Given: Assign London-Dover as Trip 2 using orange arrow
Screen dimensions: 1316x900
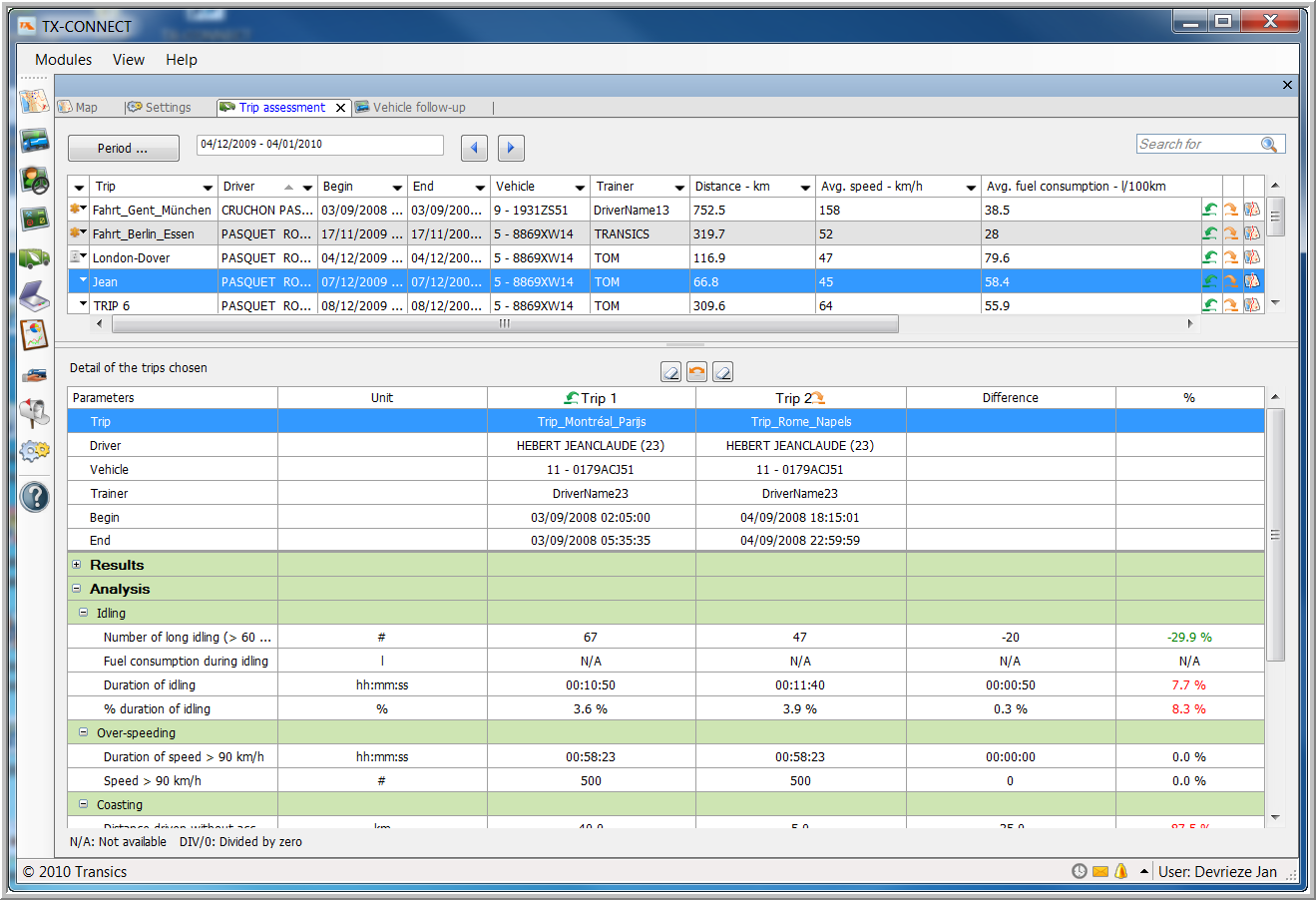Looking at the screenshot, I should (1230, 257).
